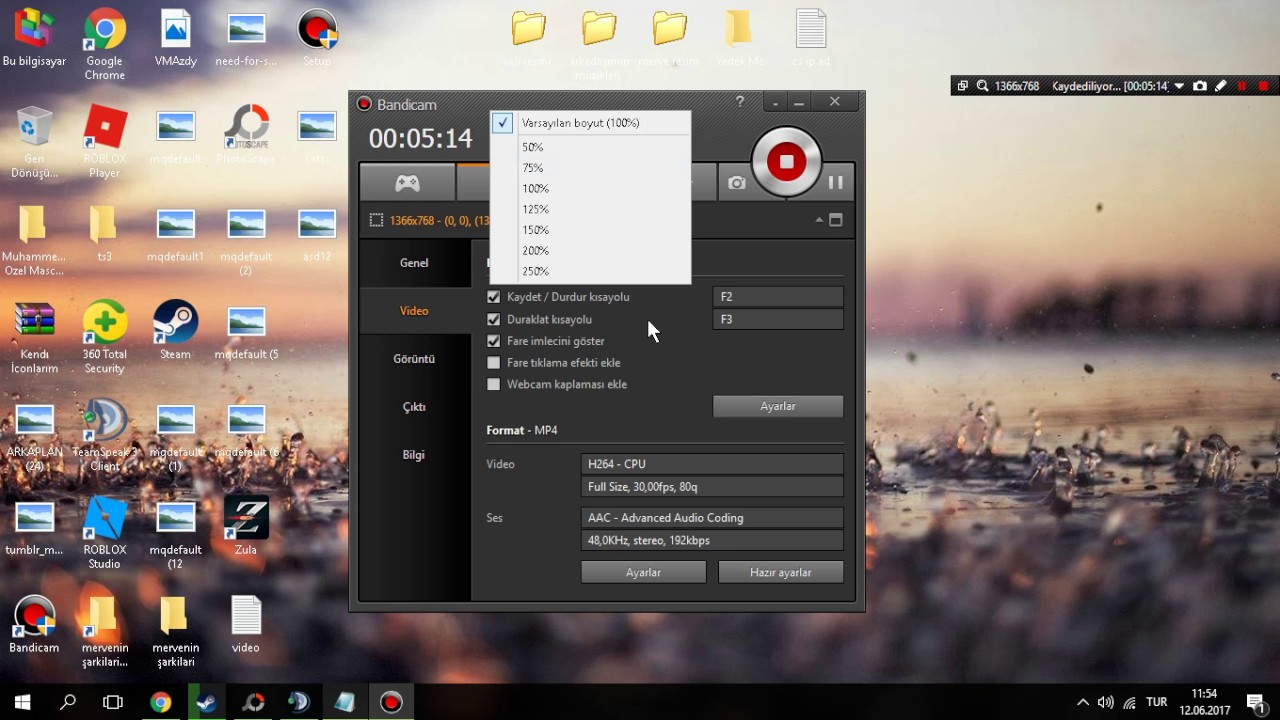
Task: Pause the recording with the pause icon
Action: coord(836,181)
